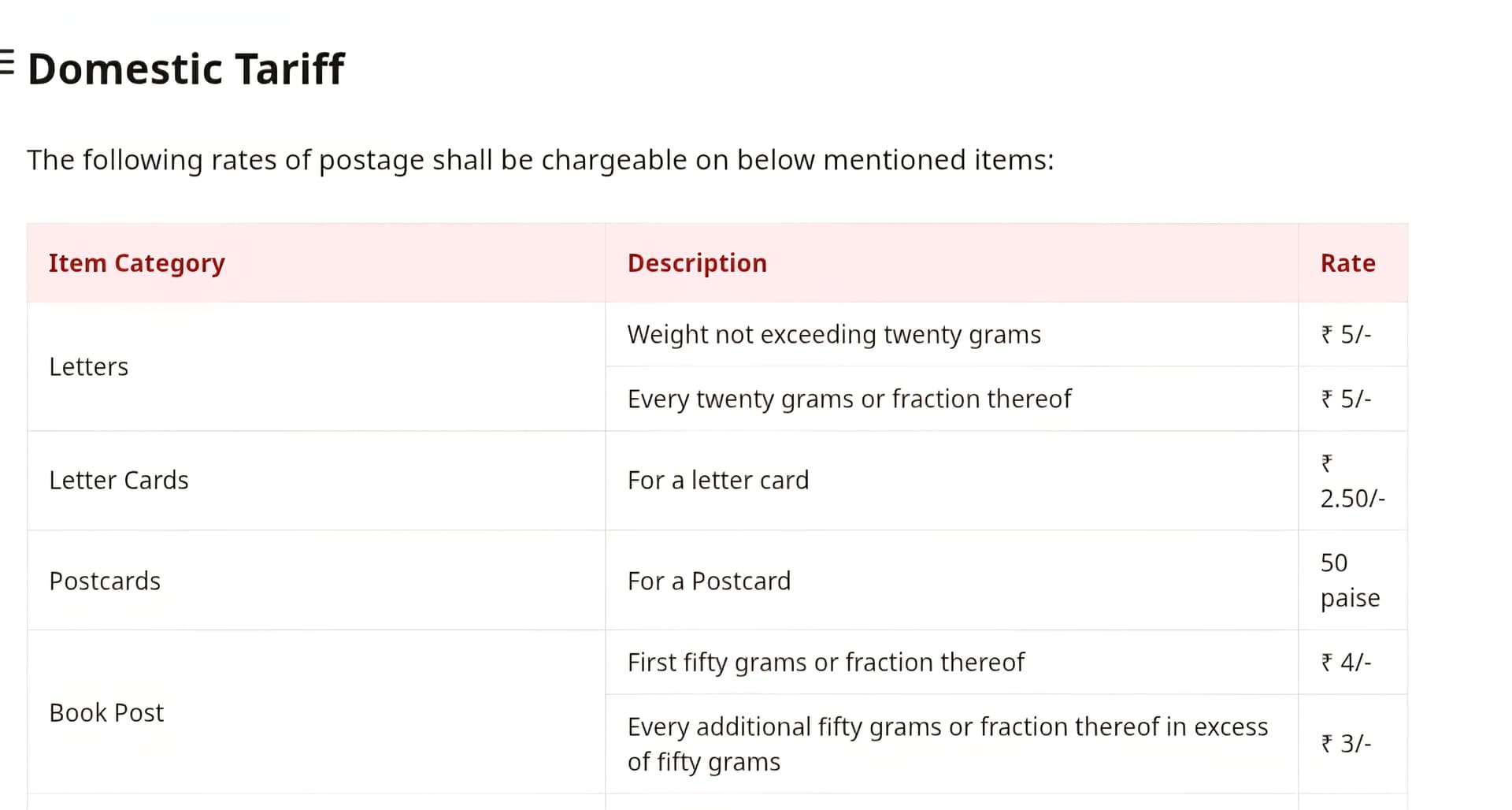
Task: Click the Domestic Tariff heading
Action: [186, 69]
